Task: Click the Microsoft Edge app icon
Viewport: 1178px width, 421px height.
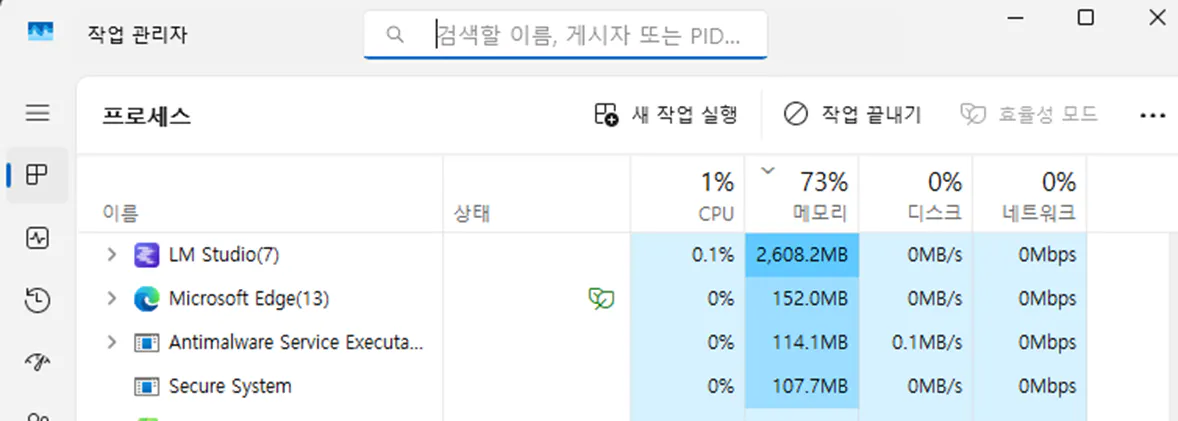Action: tap(146, 299)
